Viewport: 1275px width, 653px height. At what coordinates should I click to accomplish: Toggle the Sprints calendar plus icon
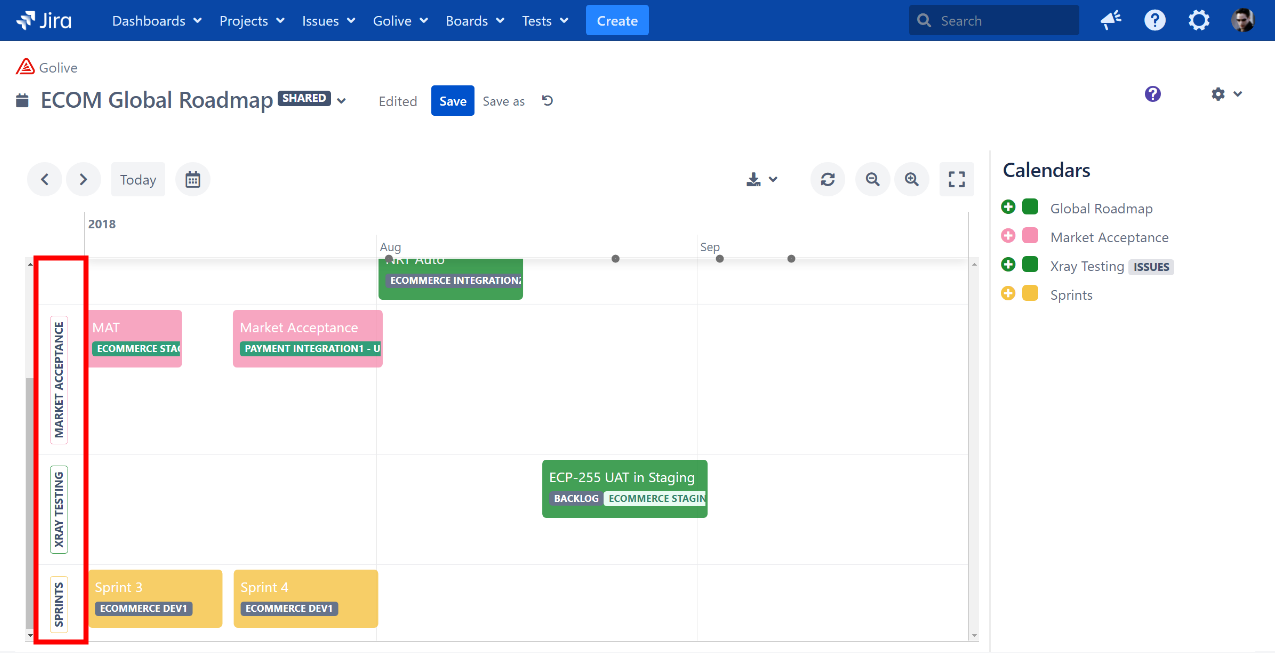(x=1008, y=294)
